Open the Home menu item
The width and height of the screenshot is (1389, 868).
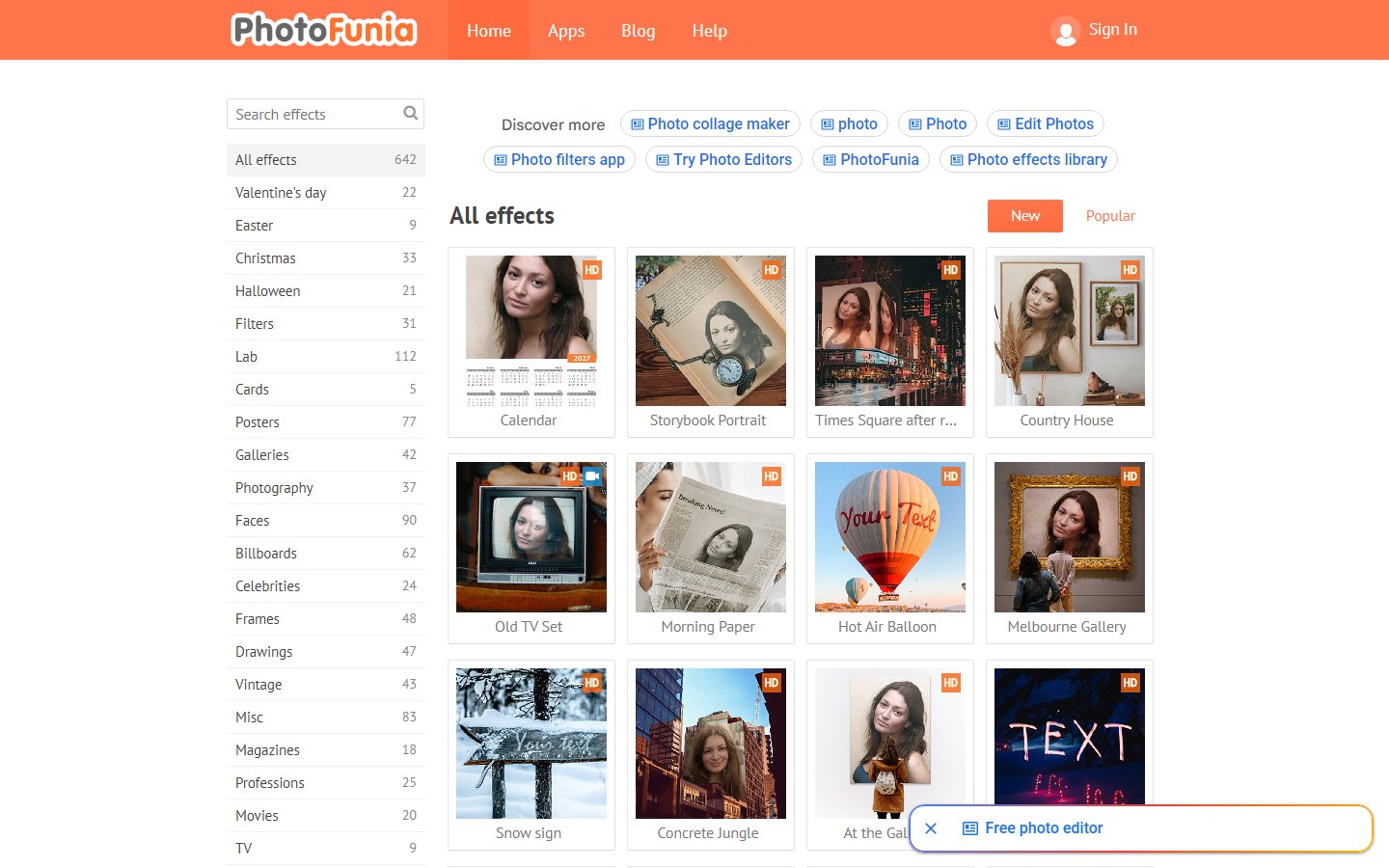pyautogui.click(x=489, y=30)
